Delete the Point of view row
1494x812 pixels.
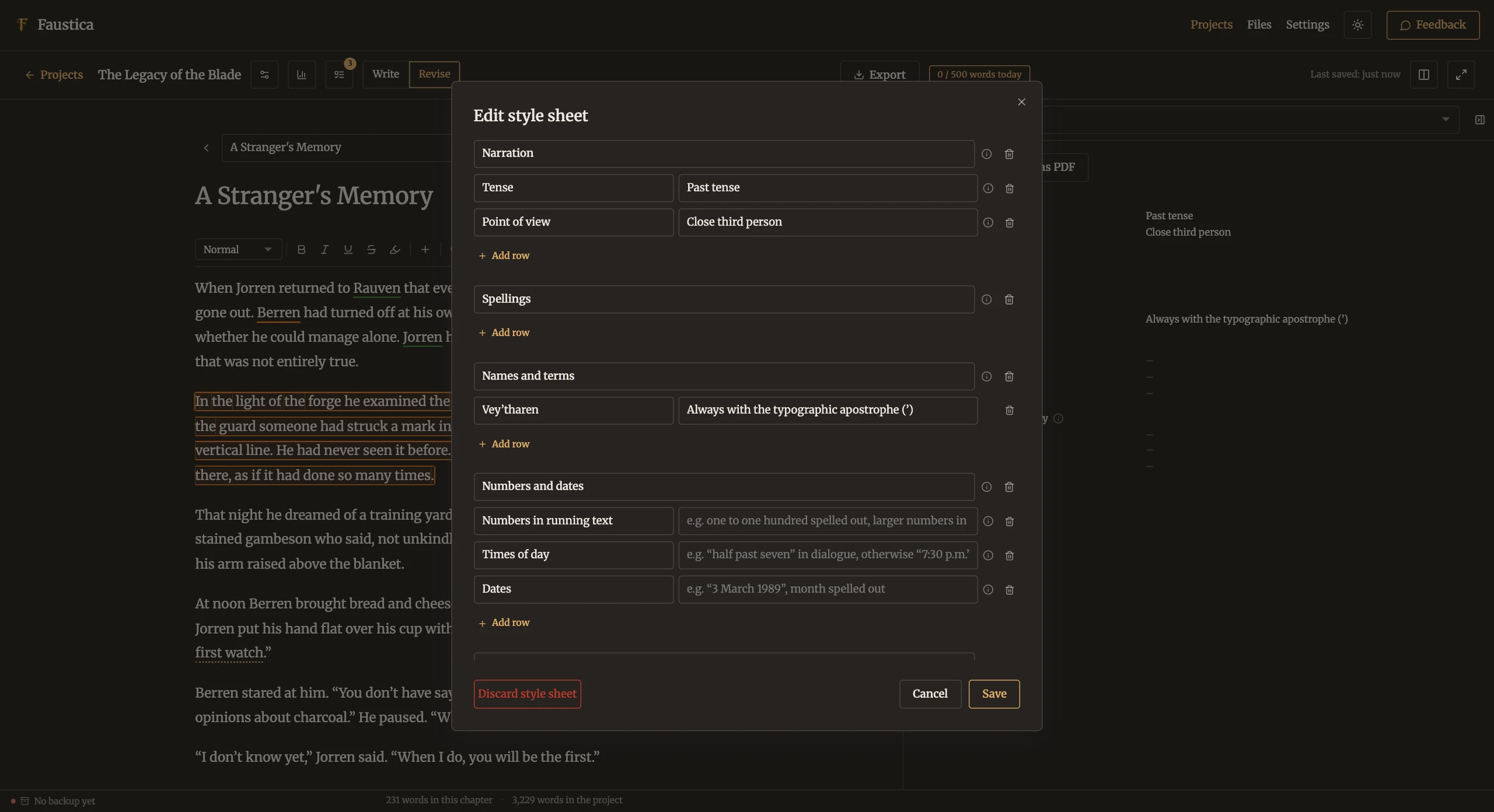(x=1010, y=223)
